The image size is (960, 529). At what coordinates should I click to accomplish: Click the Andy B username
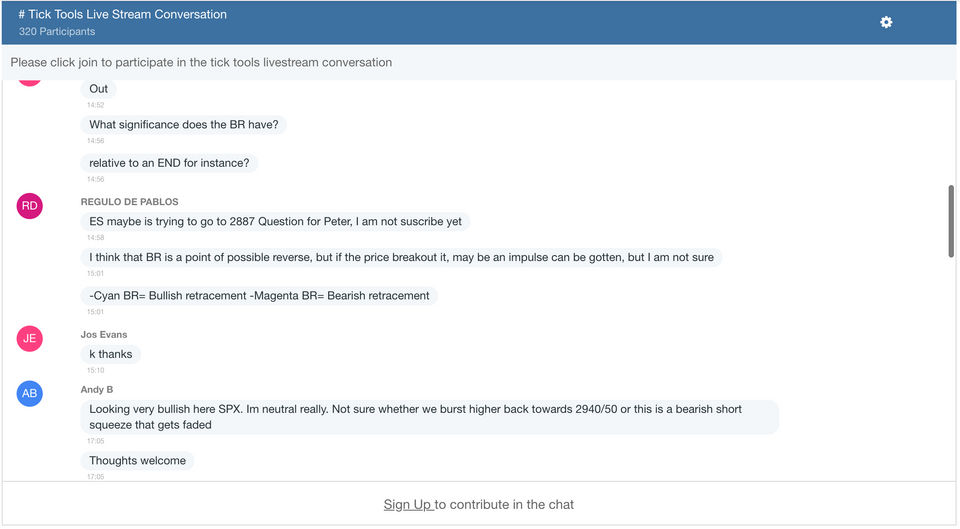pos(97,389)
